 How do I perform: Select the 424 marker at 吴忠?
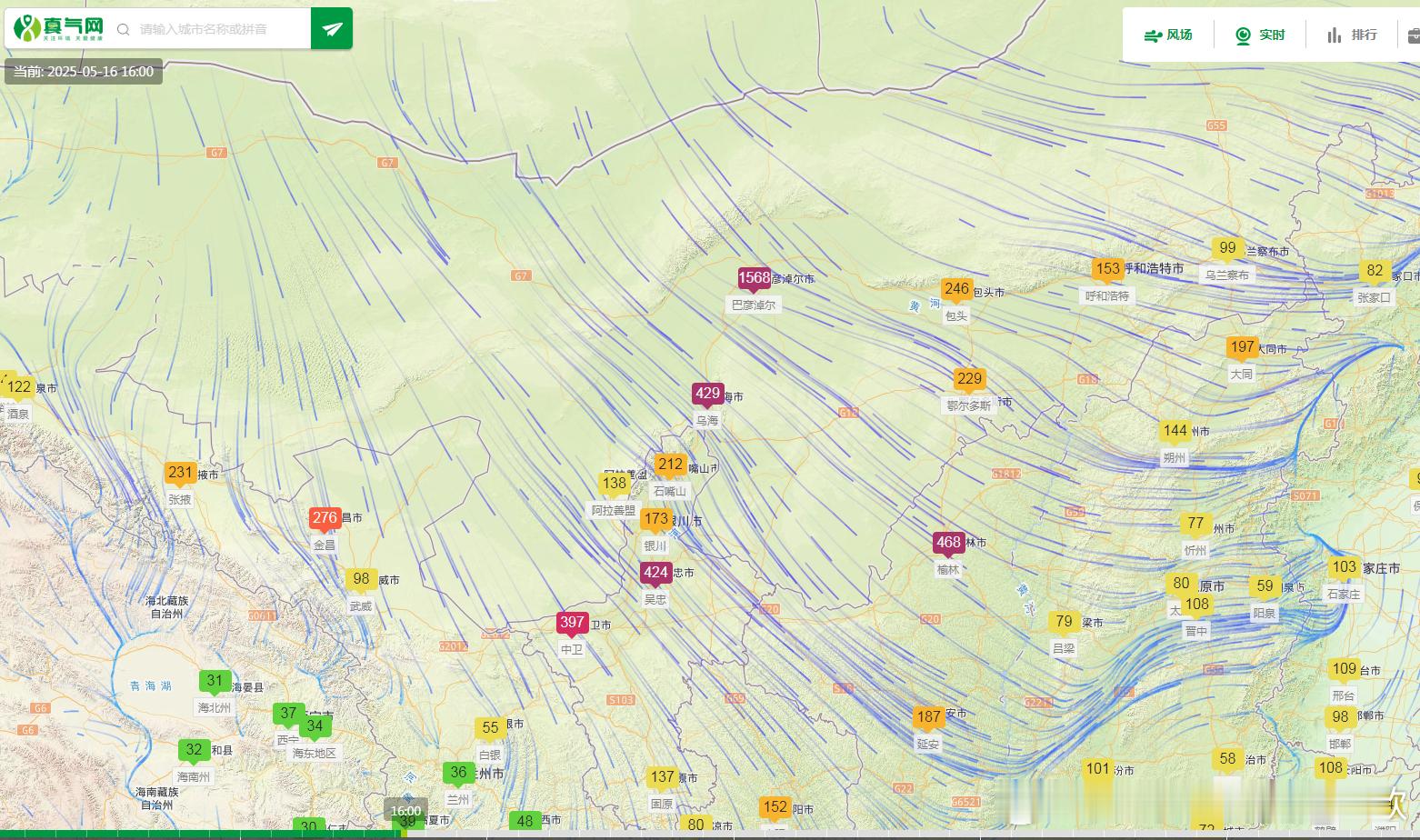coord(655,573)
